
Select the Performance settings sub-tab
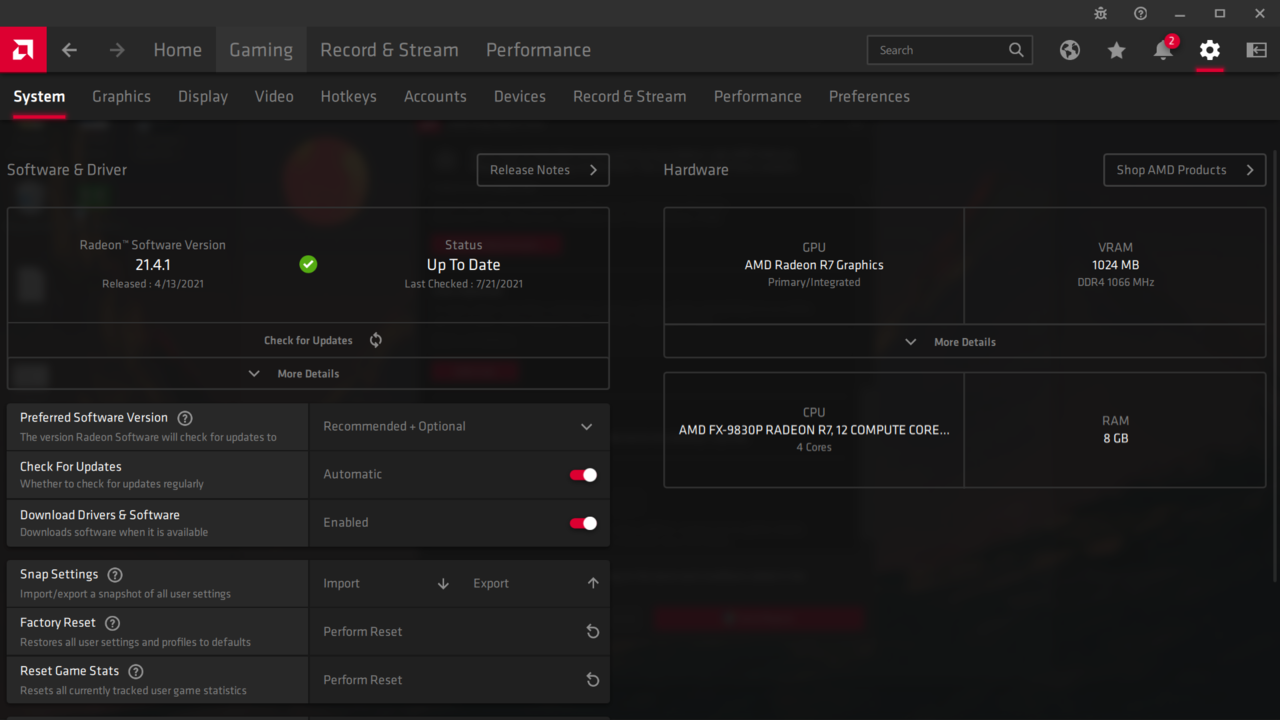click(757, 96)
